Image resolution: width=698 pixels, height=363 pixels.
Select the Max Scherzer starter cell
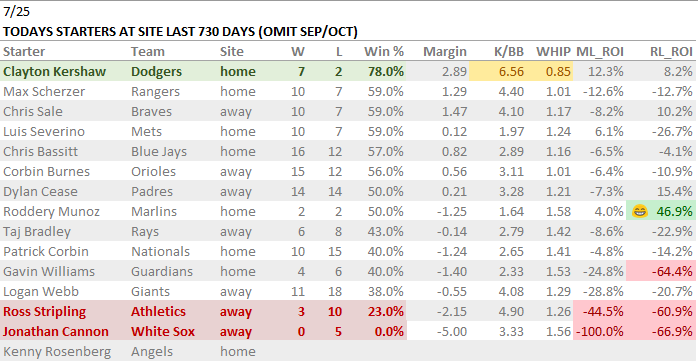64,91
